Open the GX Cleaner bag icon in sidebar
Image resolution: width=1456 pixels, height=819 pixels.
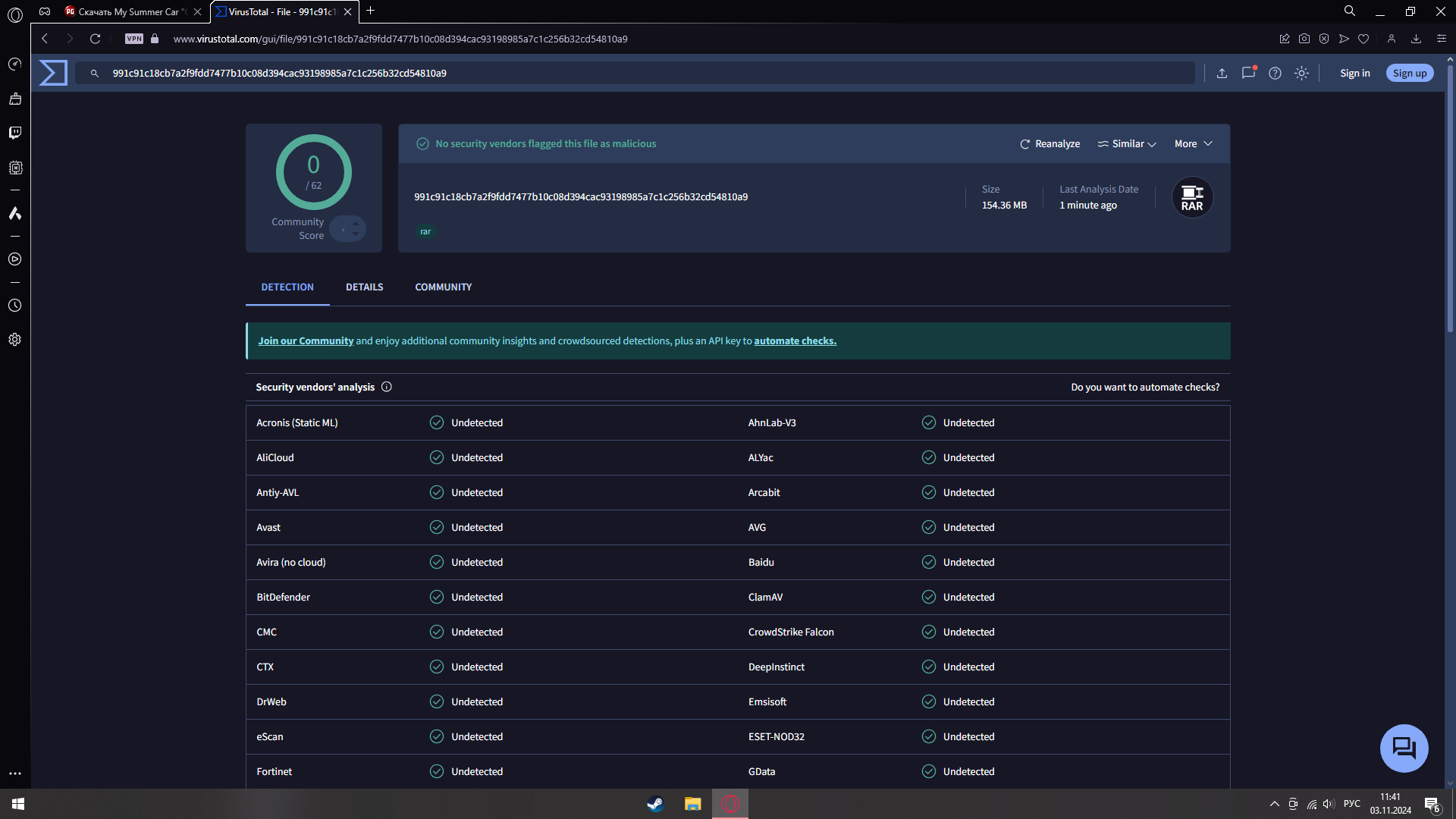click(15, 99)
